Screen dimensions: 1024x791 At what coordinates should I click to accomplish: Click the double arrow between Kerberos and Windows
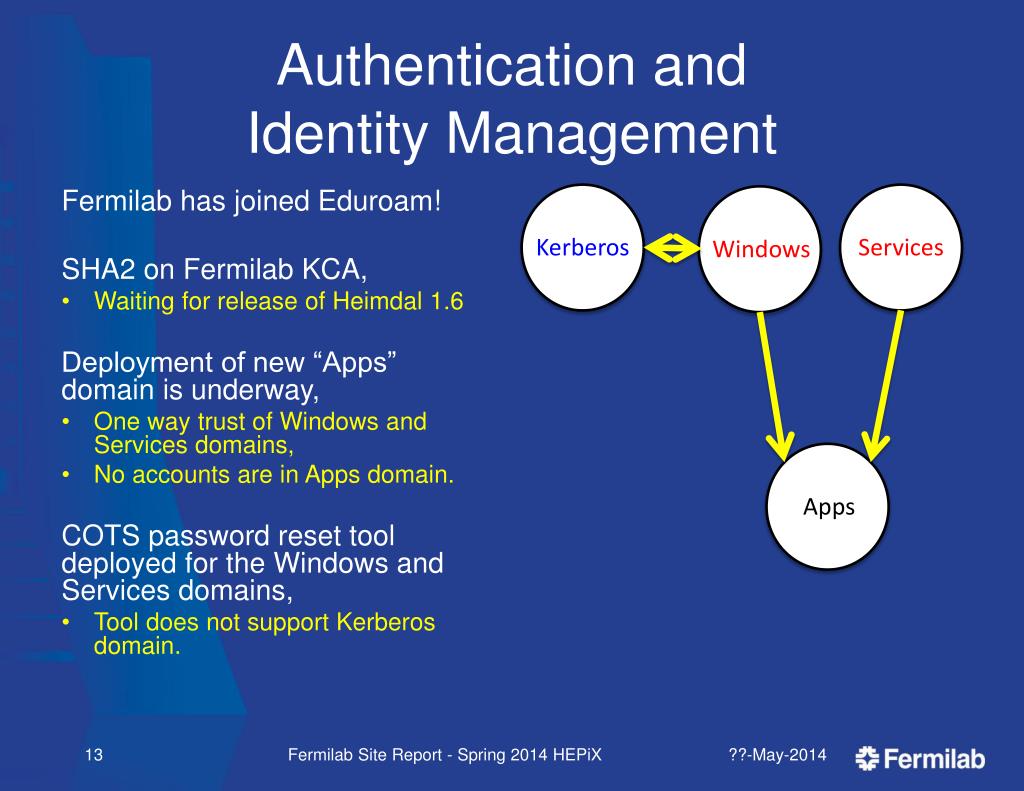(671, 248)
